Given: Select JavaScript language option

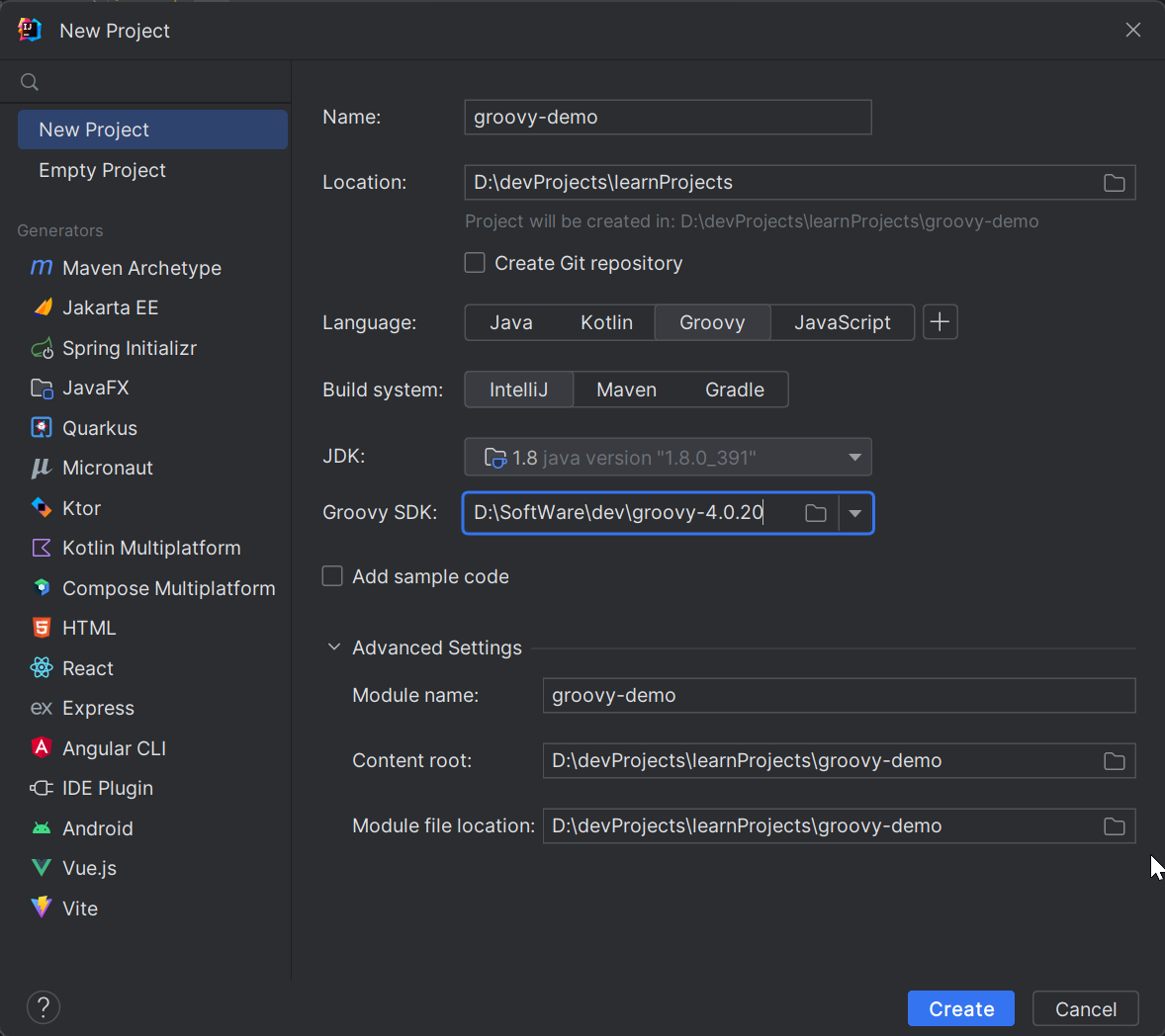Looking at the screenshot, I should 842,322.
